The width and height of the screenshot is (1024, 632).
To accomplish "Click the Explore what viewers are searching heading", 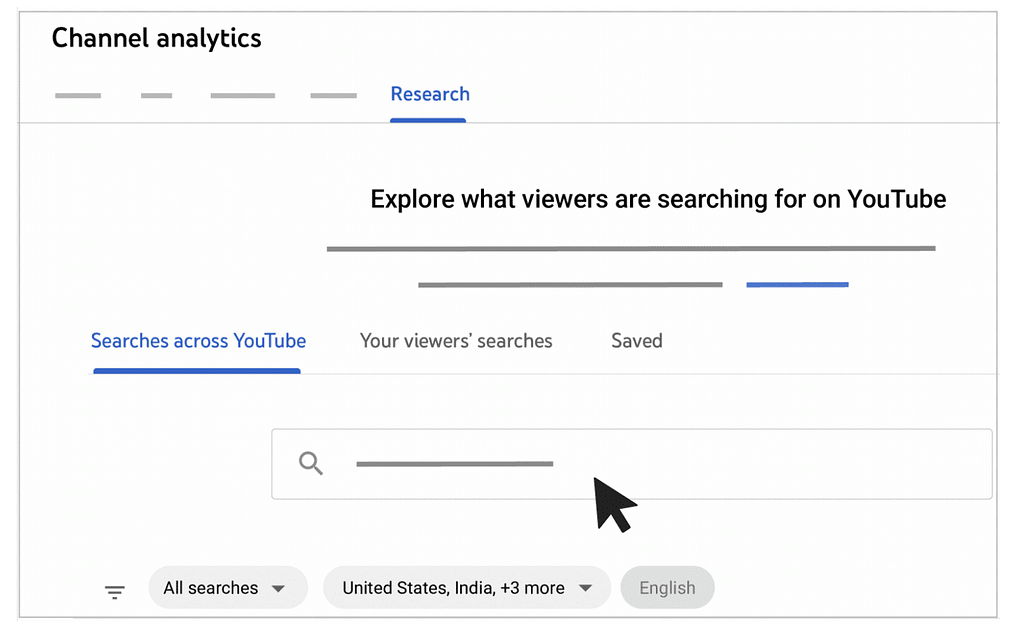I will click(658, 199).
